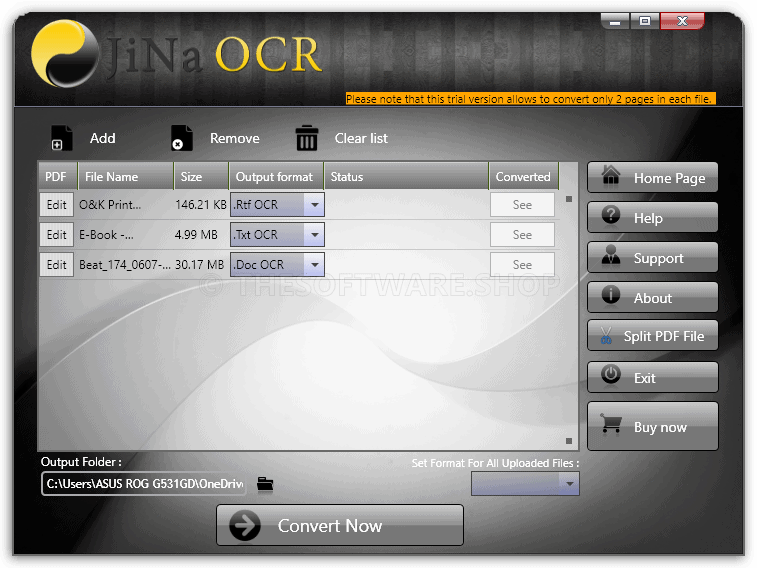Open Support button label
Viewport: 757px width, 568px height.
point(659,259)
